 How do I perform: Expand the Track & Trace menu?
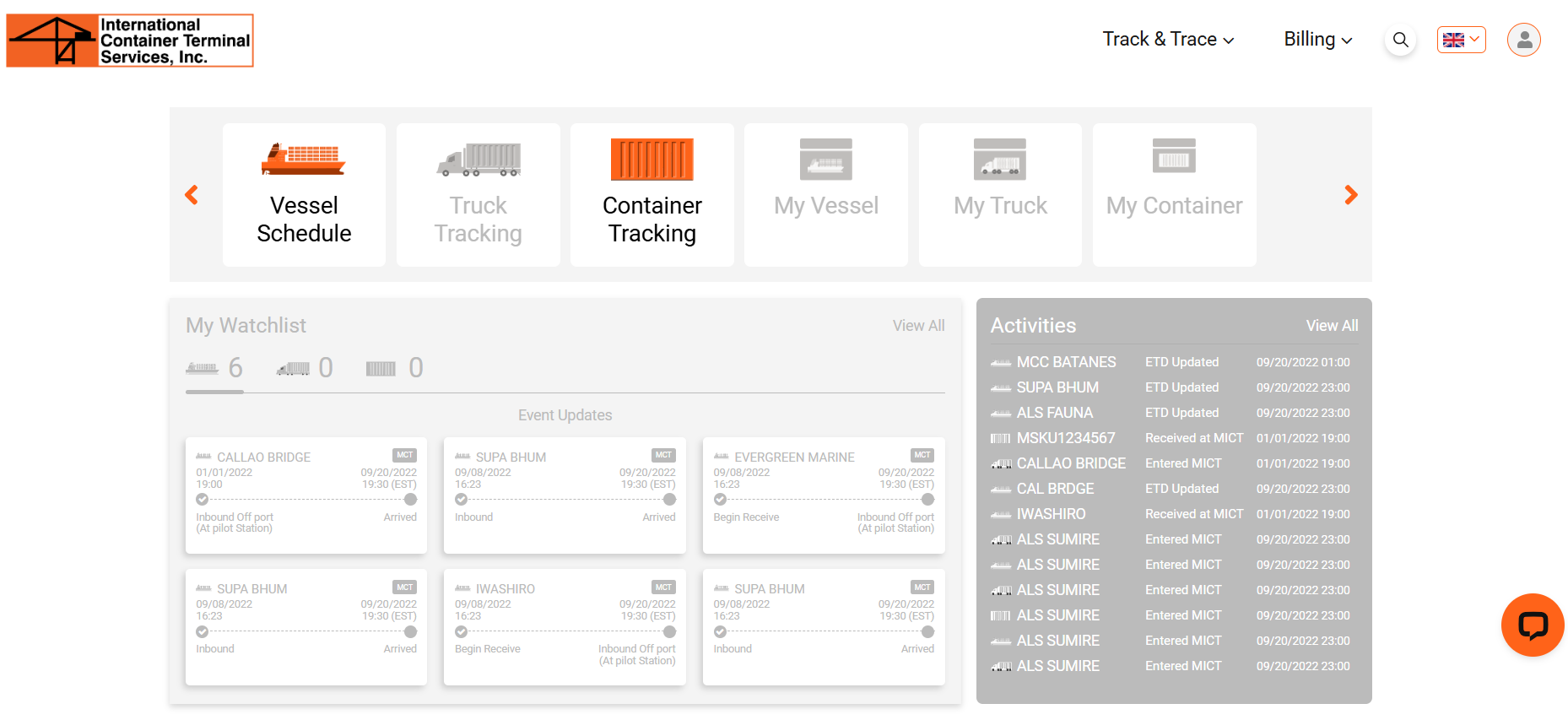click(1168, 40)
